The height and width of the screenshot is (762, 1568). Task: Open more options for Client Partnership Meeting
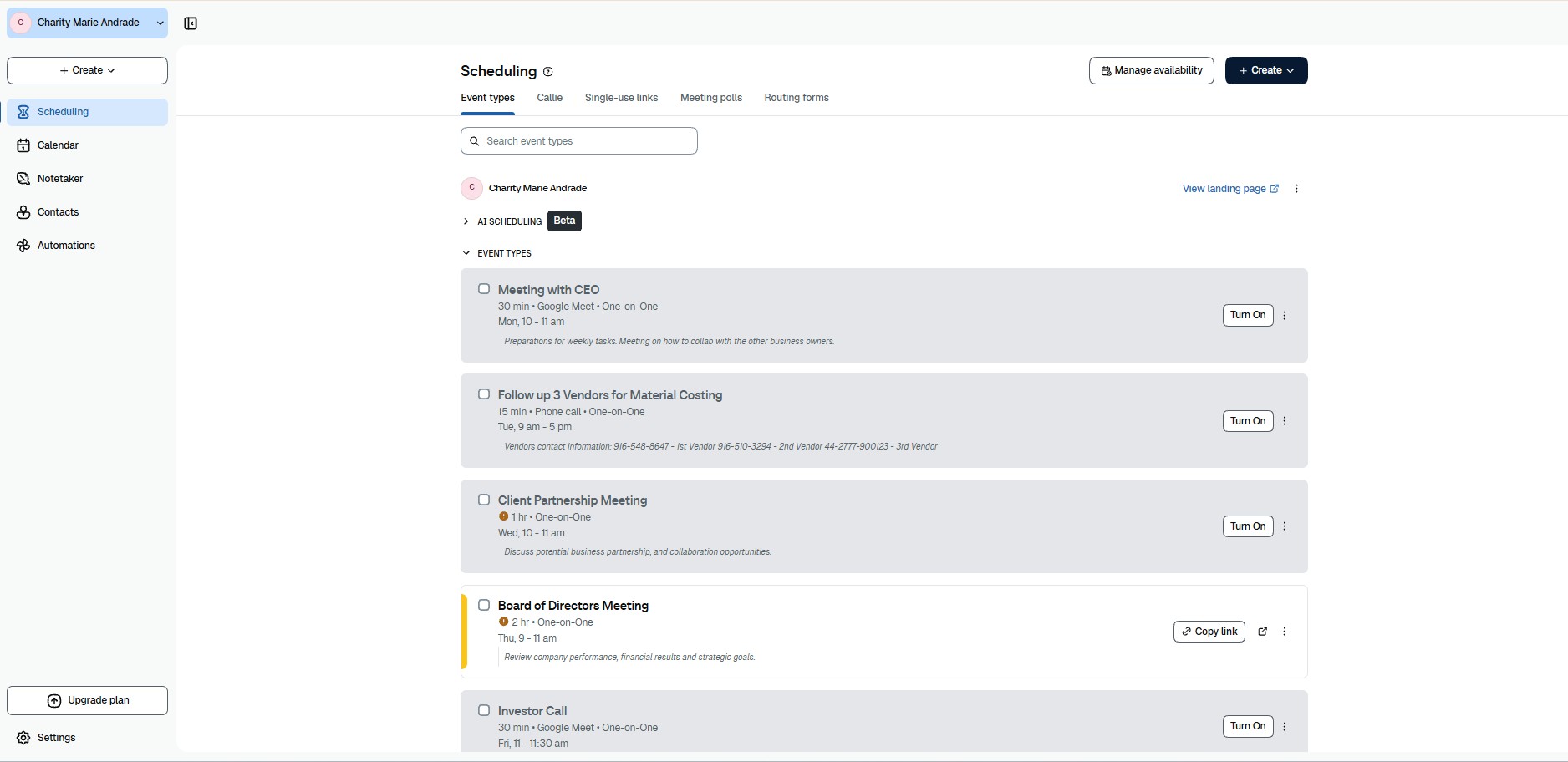point(1285,526)
